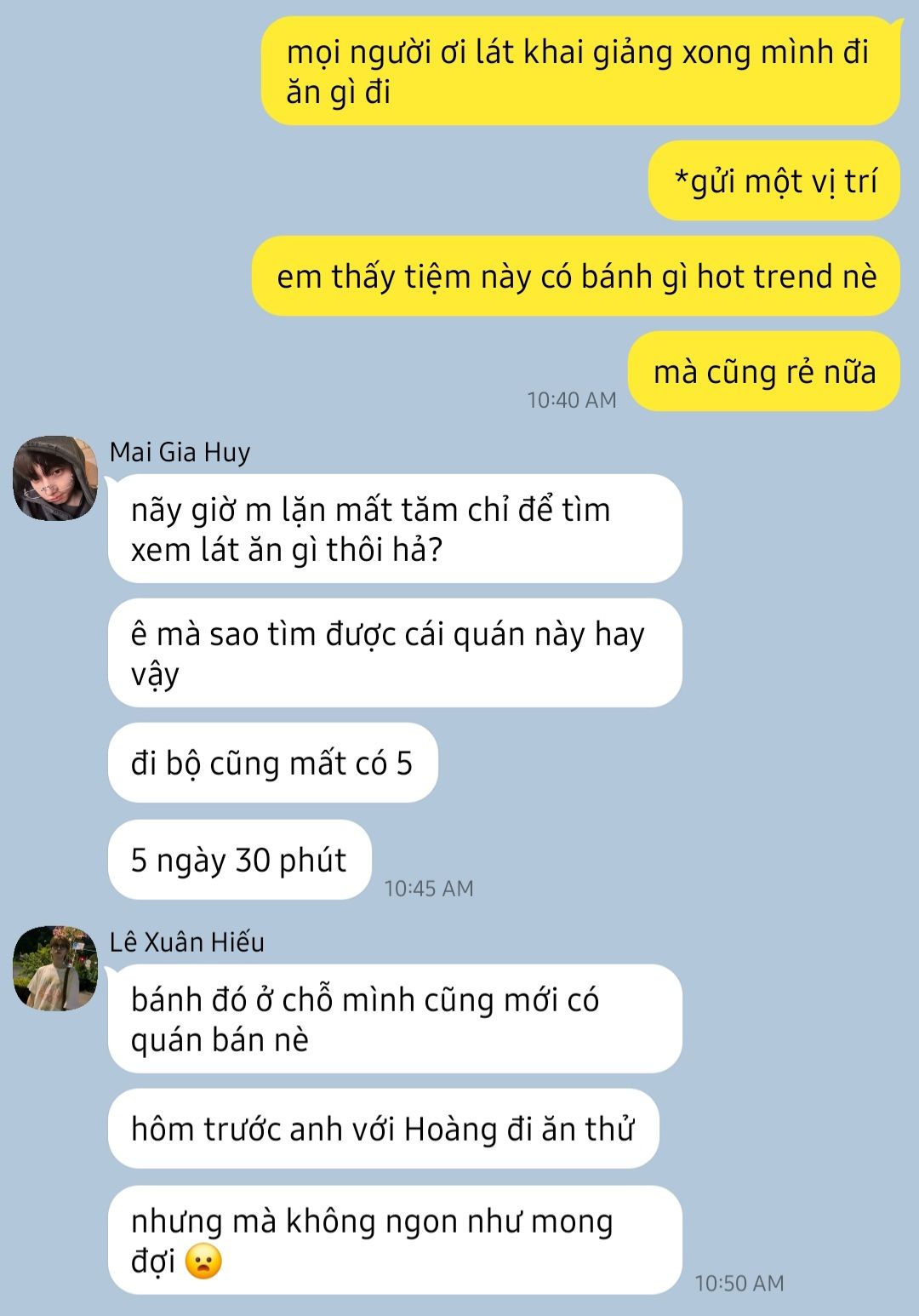
Task: Tap the '5 ngày 30 phút' bubble
Action: tap(239, 860)
